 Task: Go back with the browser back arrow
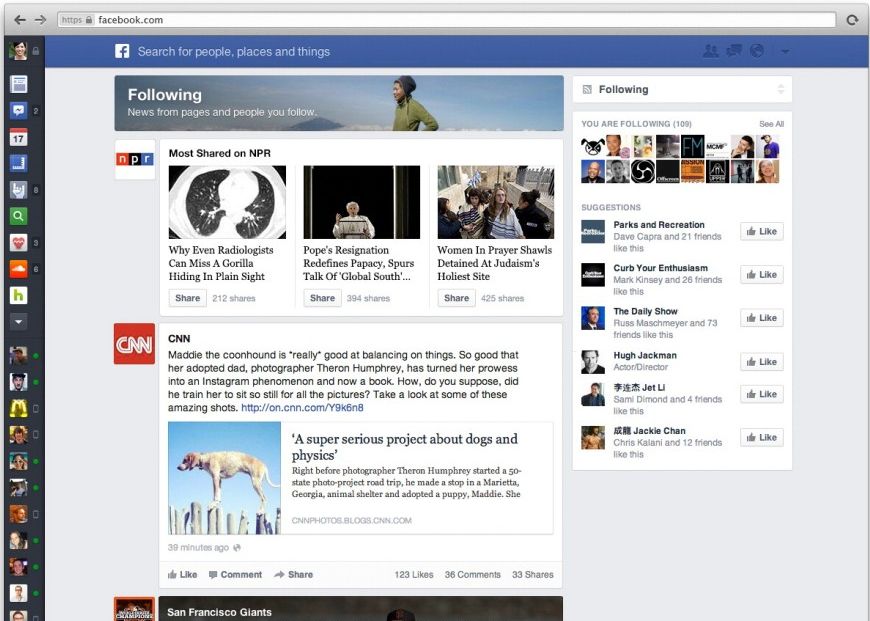(x=20, y=20)
